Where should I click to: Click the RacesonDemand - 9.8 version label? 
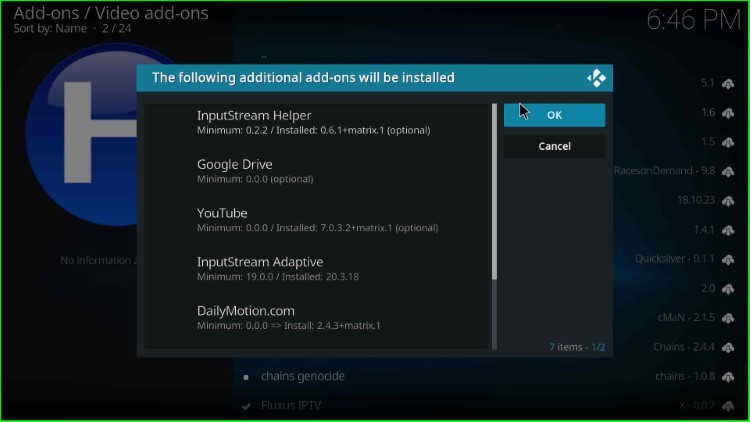665,171
